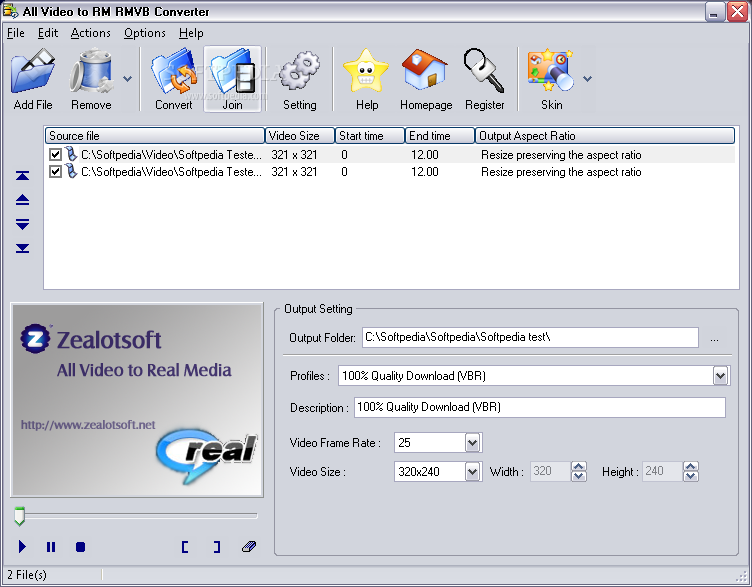
Task: Open the Help menu
Action: pos(191,33)
